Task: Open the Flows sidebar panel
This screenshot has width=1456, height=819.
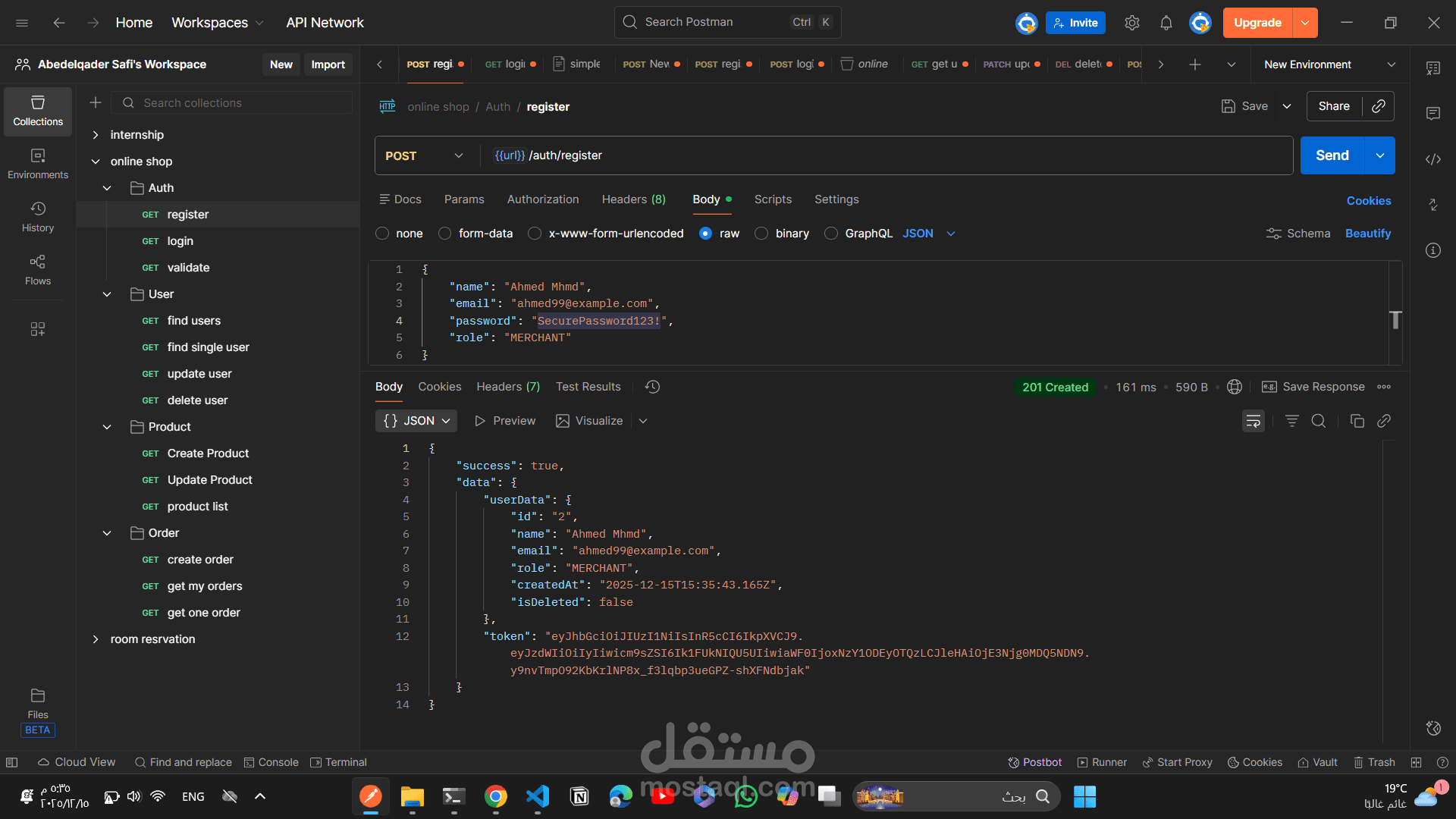Action: pyautogui.click(x=38, y=269)
